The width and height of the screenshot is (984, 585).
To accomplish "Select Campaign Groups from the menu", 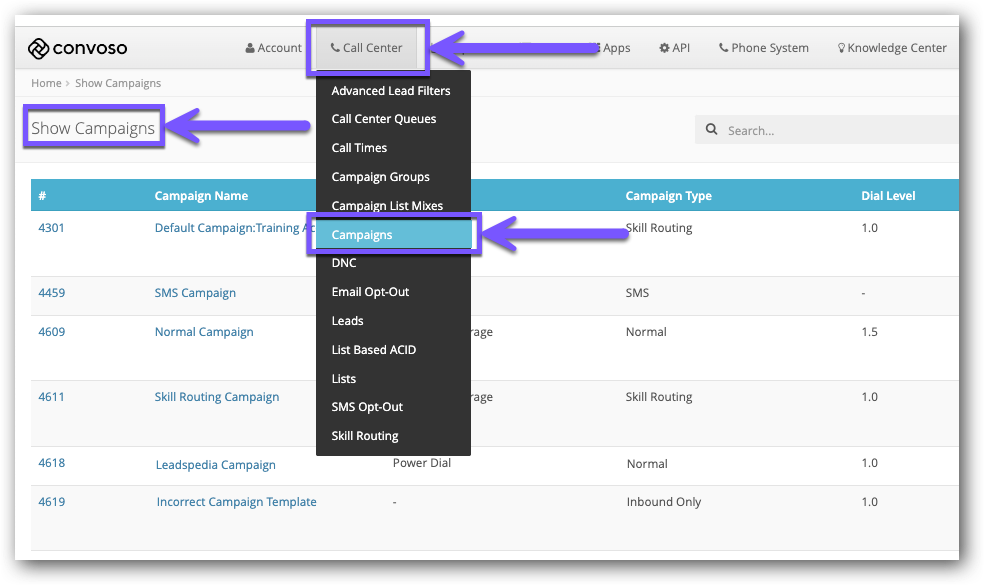I will tap(381, 176).
